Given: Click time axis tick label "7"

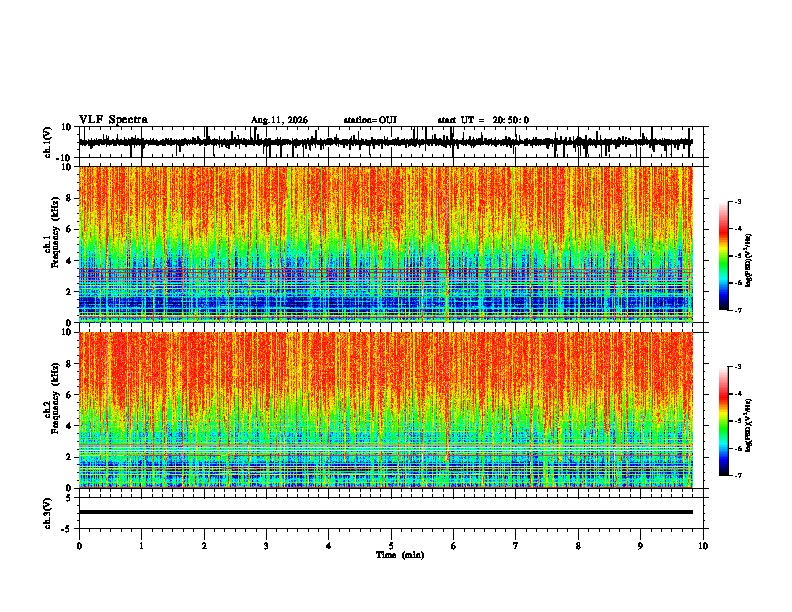Looking at the screenshot, I should point(516,546).
